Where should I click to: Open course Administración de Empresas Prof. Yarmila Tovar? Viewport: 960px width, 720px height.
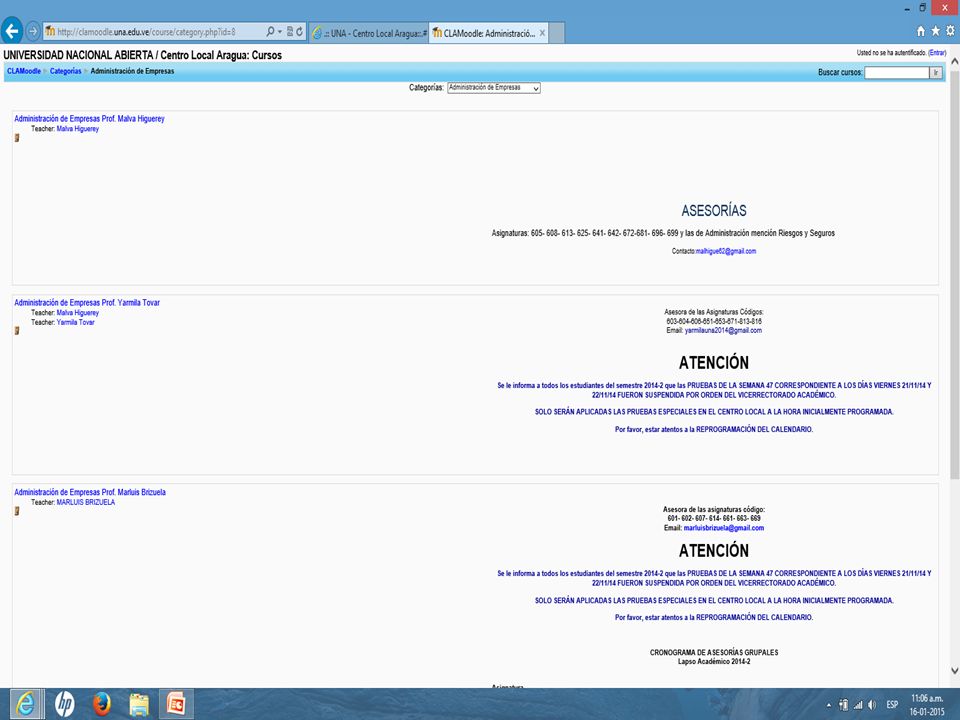87,302
